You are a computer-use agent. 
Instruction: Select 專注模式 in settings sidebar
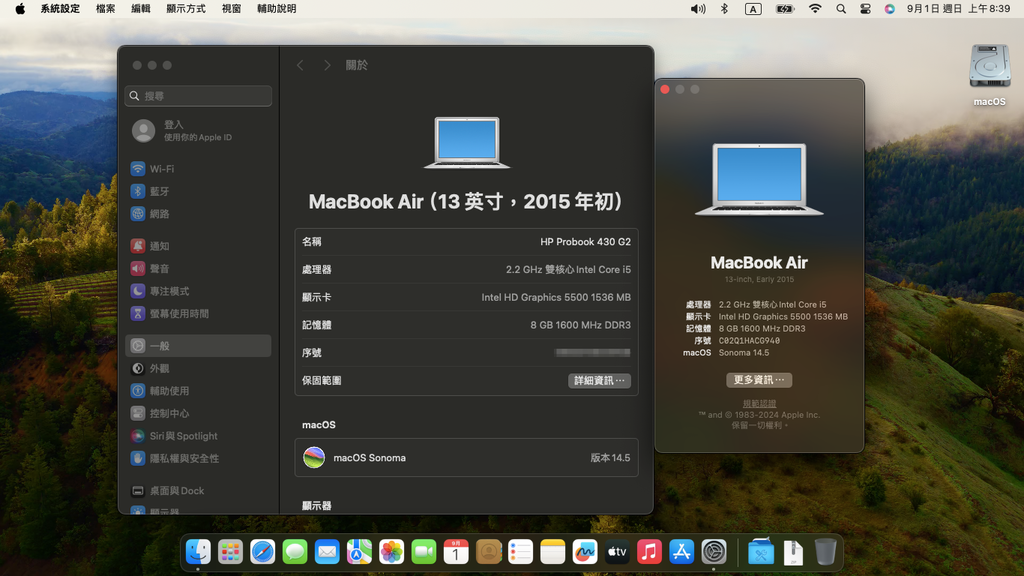point(199,291)
